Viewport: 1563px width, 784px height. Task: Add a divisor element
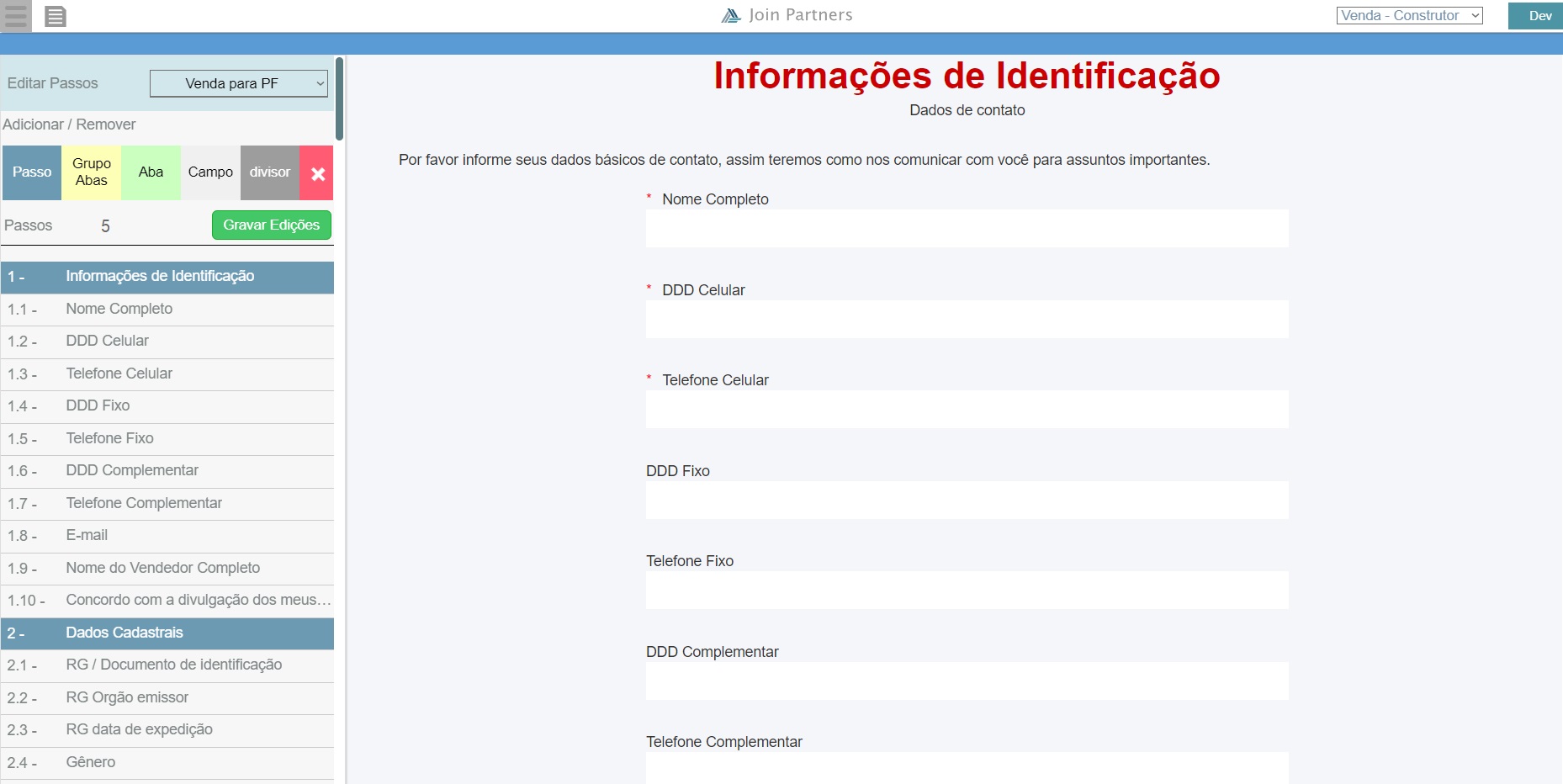(x=269, y=172)
